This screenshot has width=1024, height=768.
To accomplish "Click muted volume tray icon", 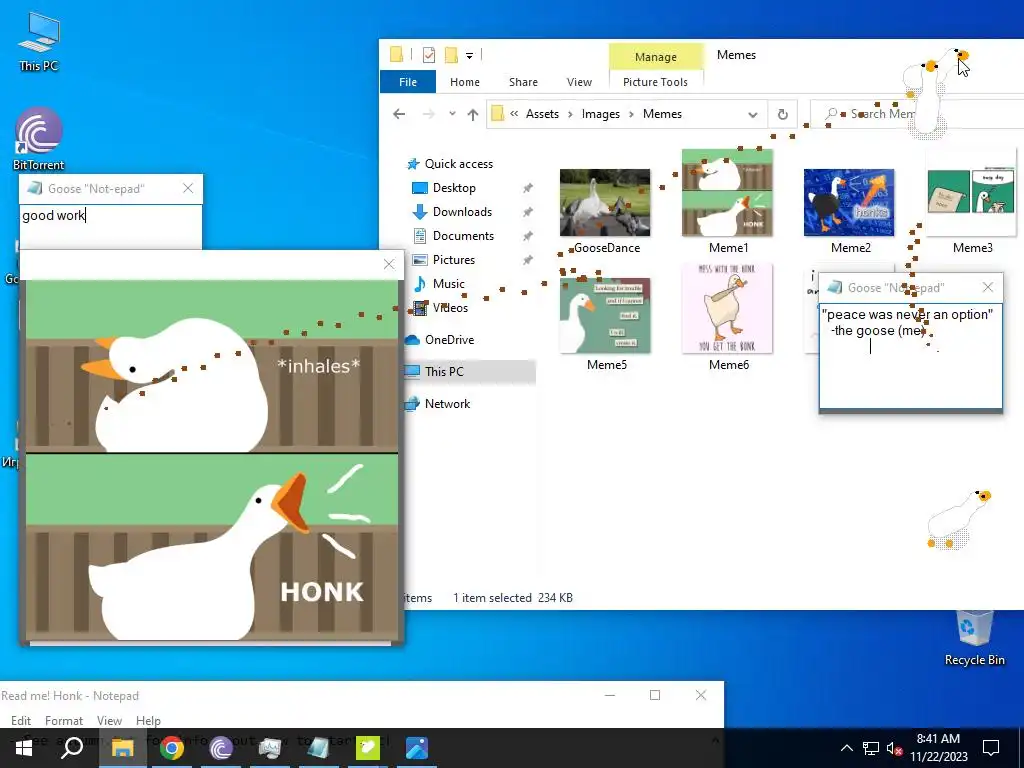I will 894,748.
